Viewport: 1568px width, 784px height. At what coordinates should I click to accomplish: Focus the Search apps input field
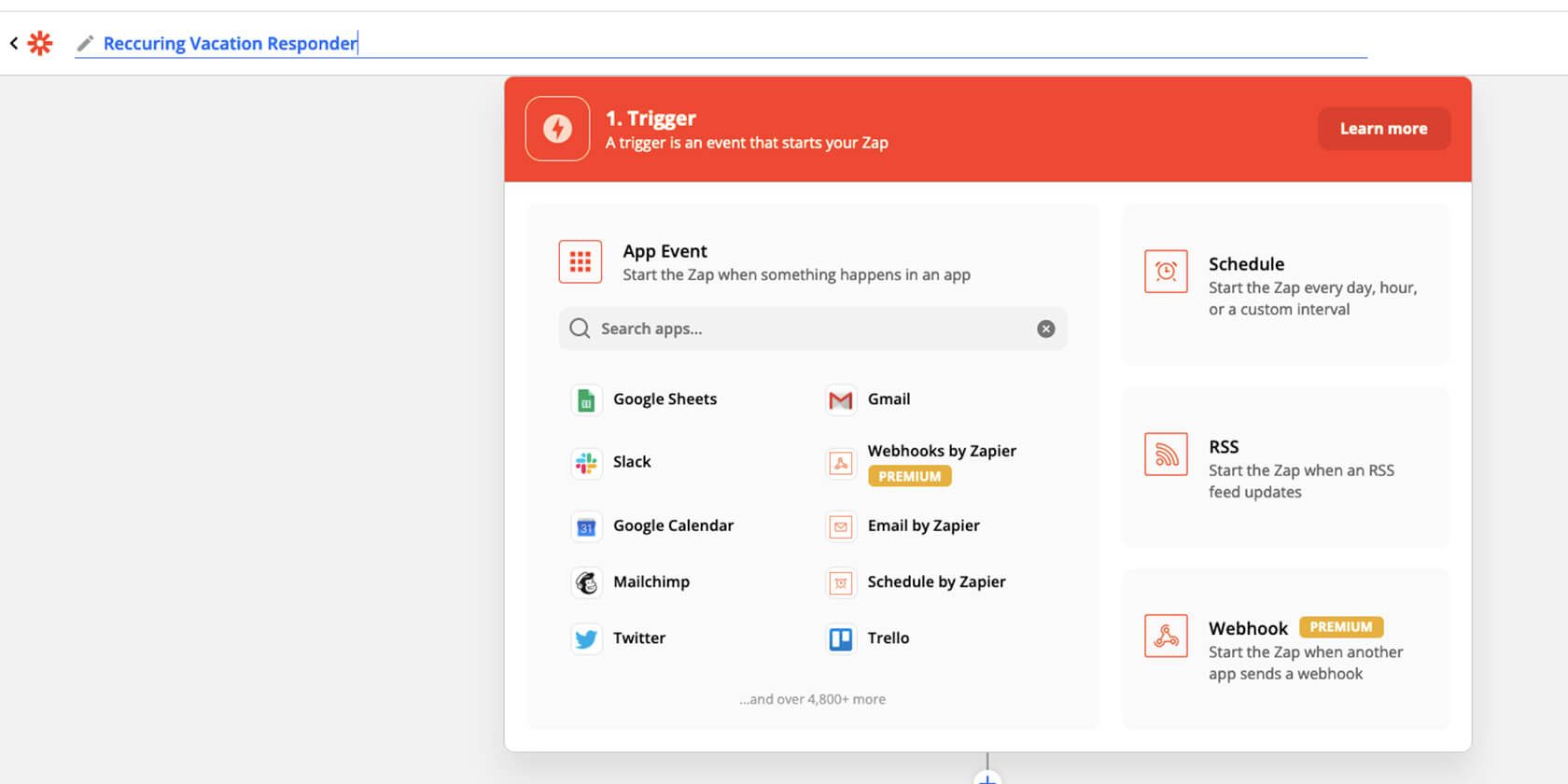coord(803,329)
